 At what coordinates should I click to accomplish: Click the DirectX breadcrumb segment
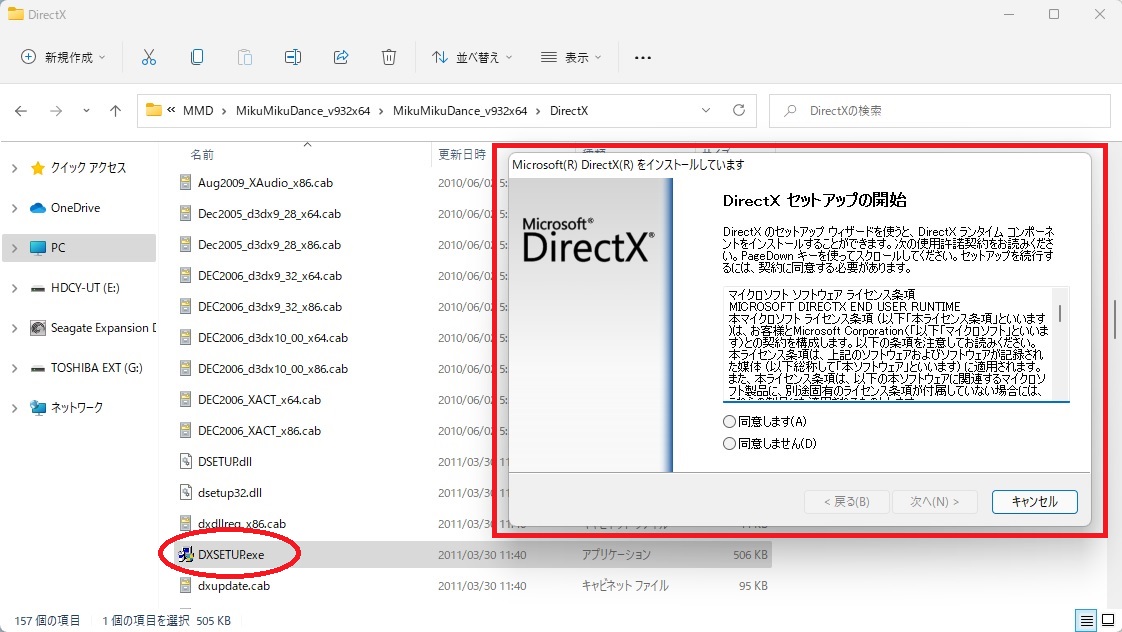click(569, 111)
